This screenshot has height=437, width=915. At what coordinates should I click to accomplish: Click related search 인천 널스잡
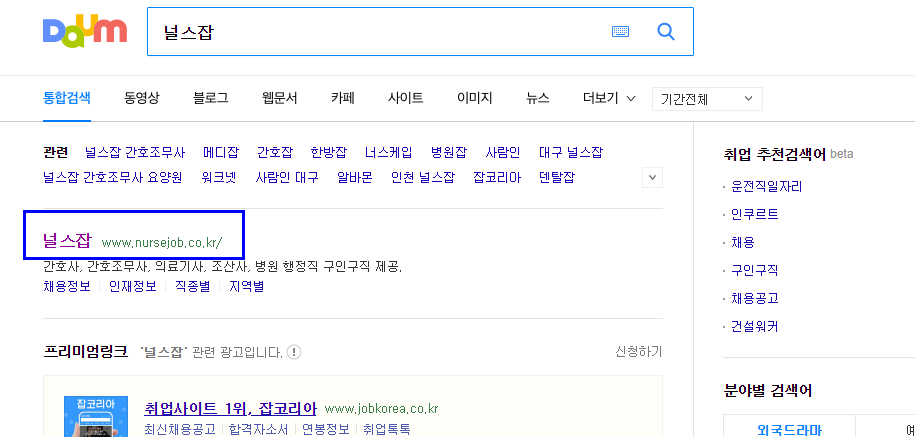pyautogui.click(x=423, y=177)
